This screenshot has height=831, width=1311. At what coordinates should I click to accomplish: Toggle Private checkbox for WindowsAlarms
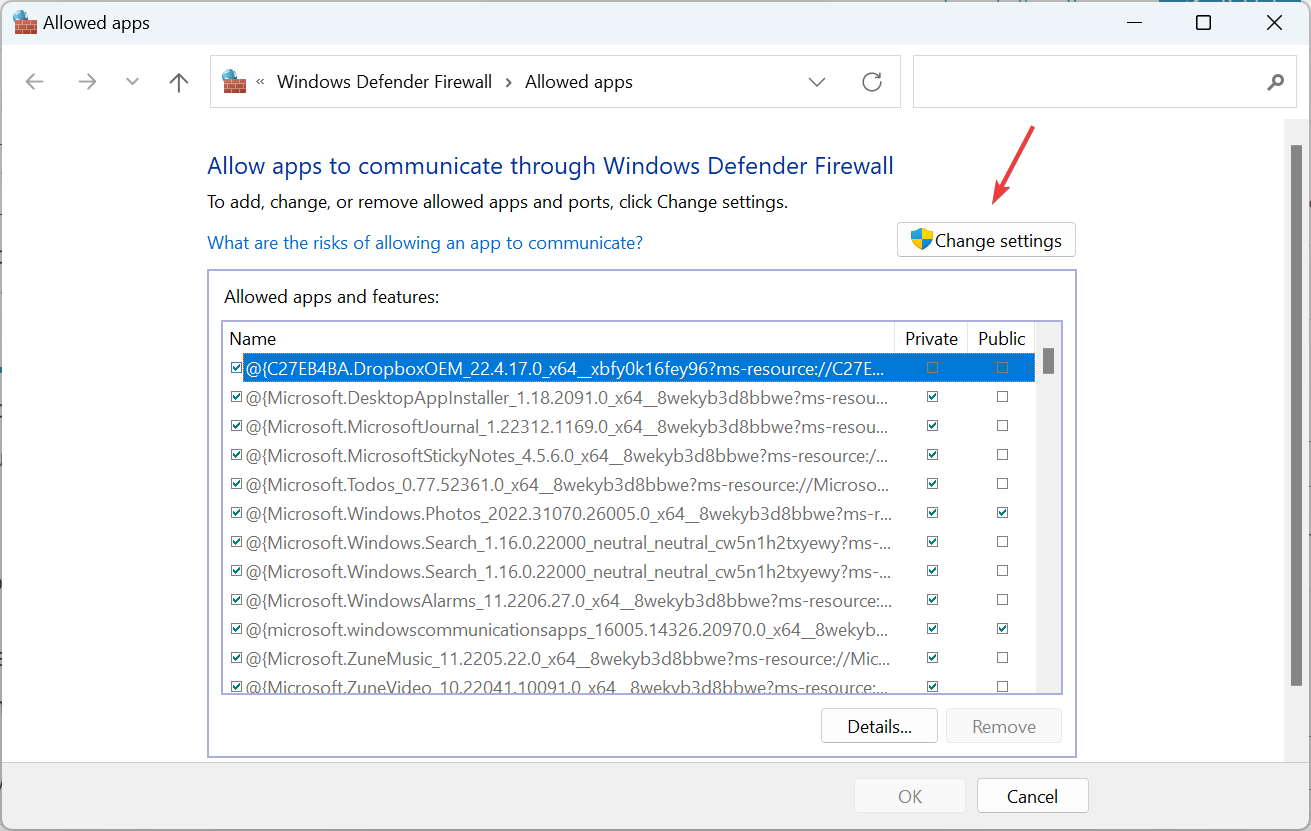tap(932, 600)
